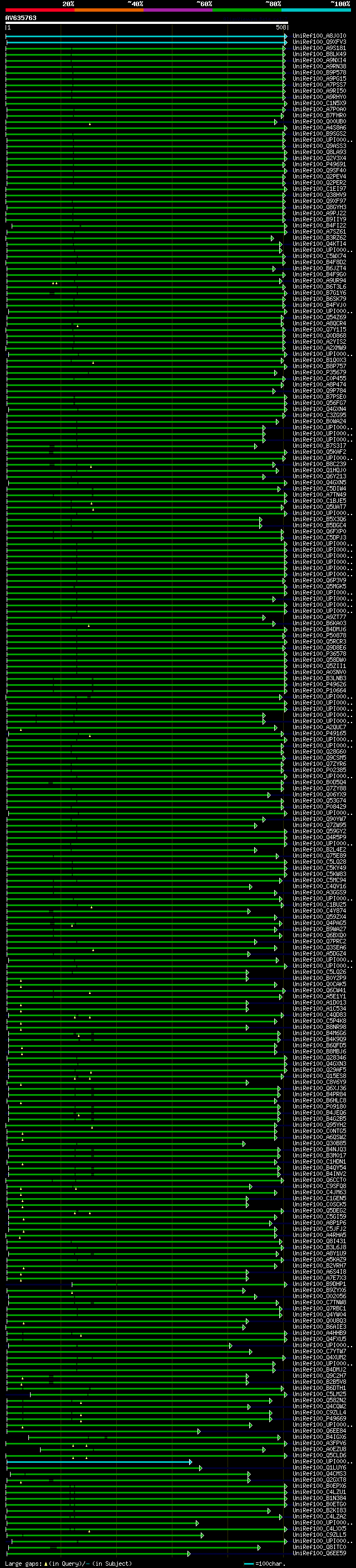The height and width of the screenshot is (1568, 356).
Task: Click the orange ~40% identity legend segment
Action: coord(109,10)
